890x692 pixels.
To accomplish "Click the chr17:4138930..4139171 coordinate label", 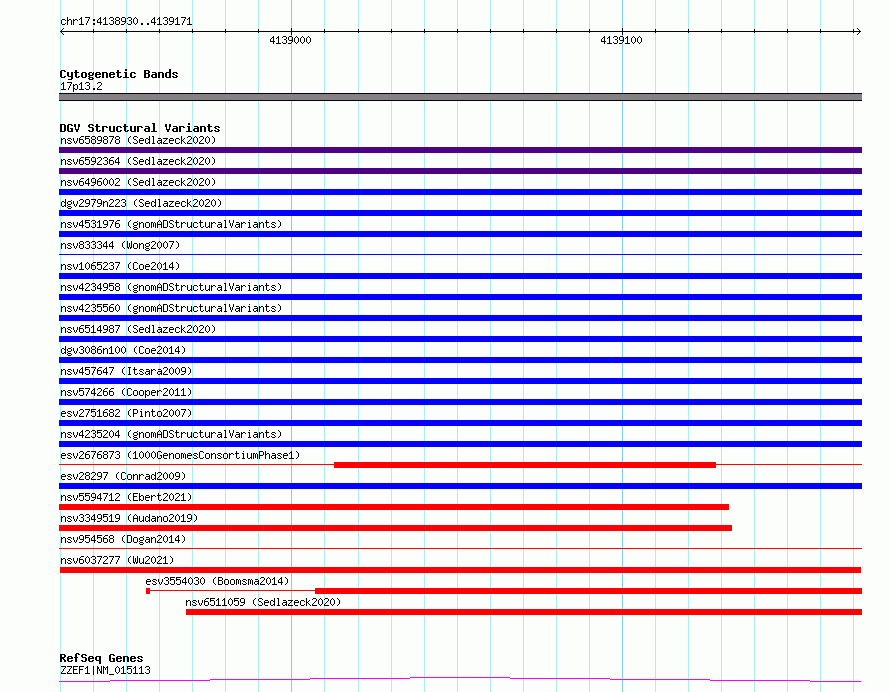I will [126, 22].
